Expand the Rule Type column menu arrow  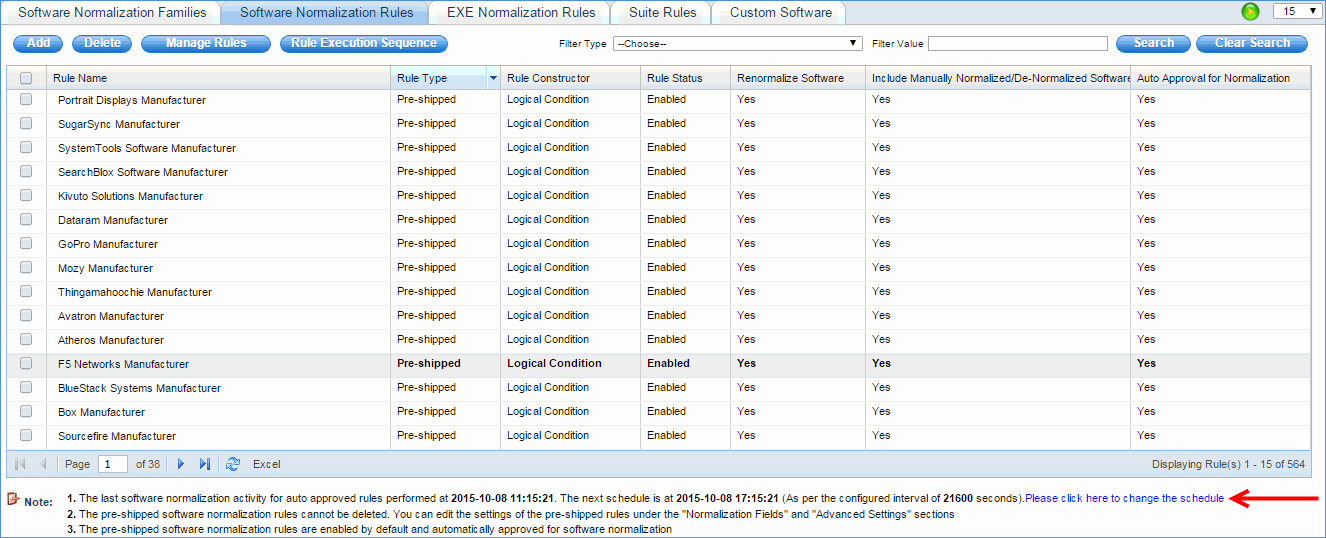[492, 78]
